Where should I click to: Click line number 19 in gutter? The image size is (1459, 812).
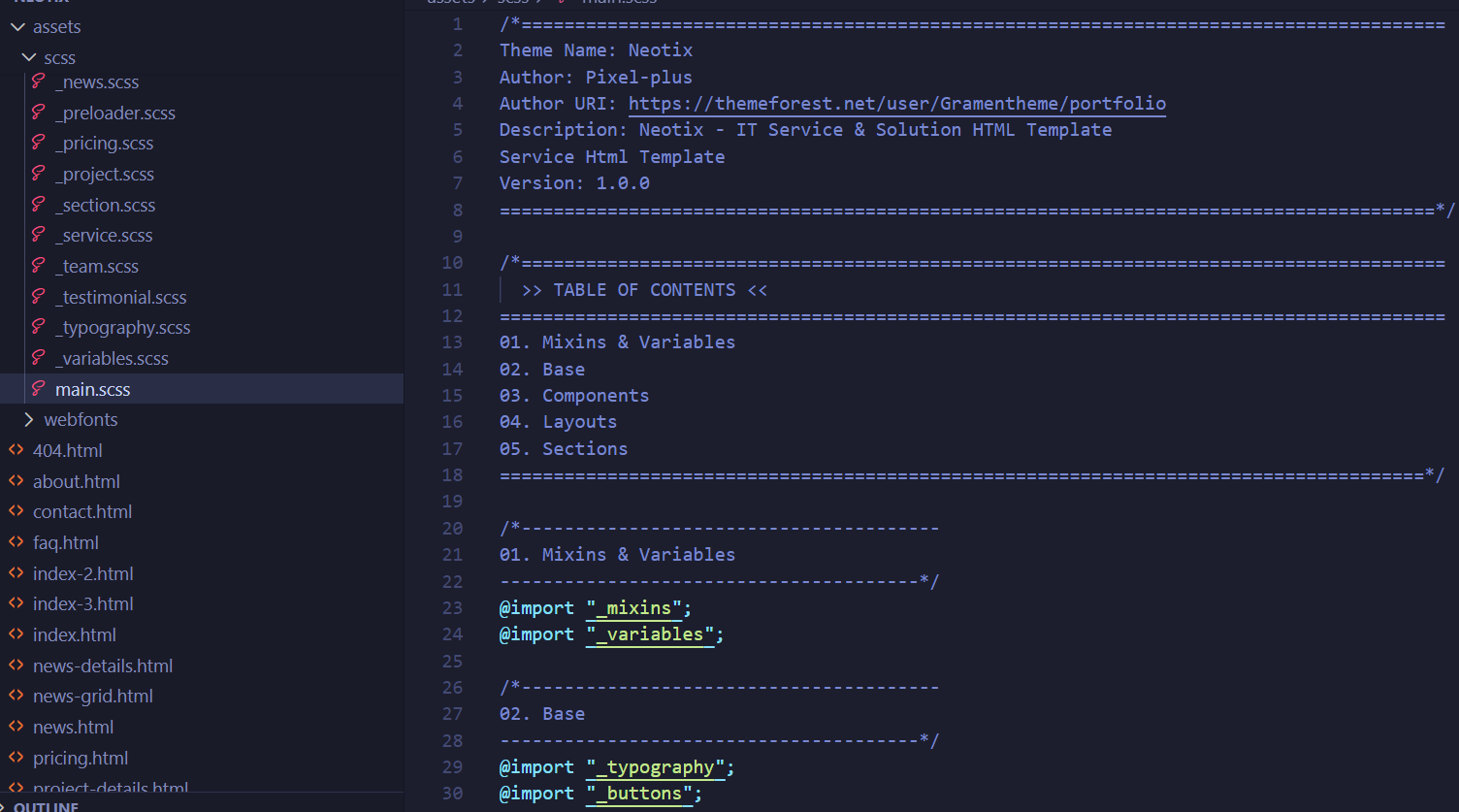tap(452, 502)
